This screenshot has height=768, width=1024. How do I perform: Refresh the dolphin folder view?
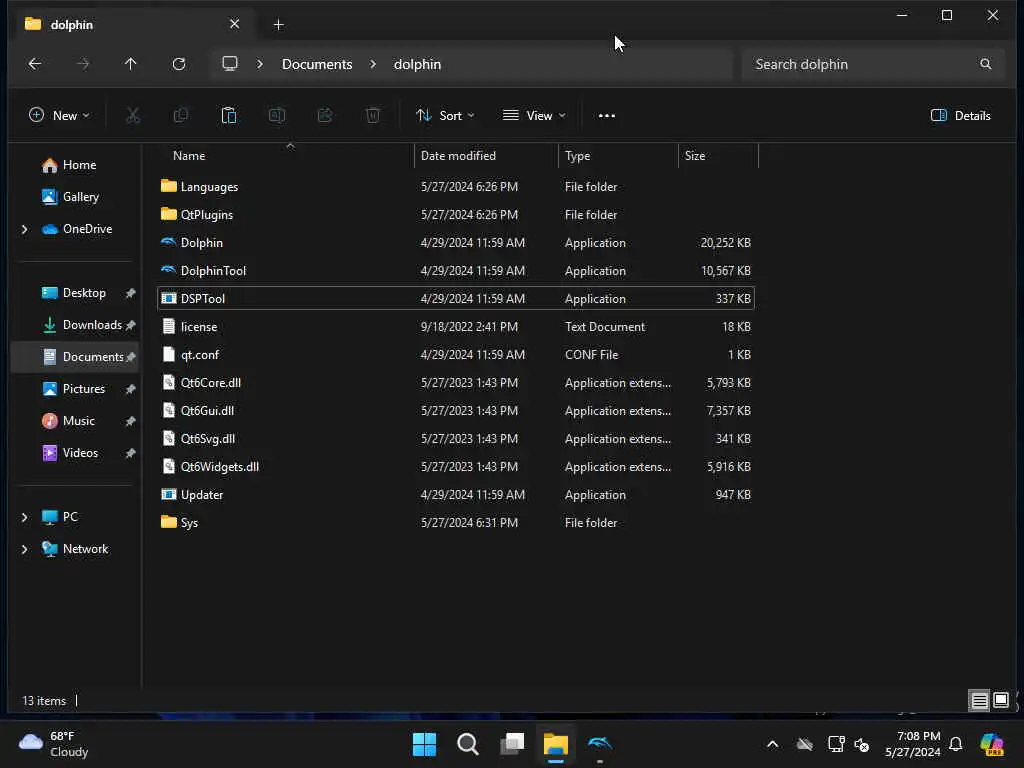click(x=179, y=64)
